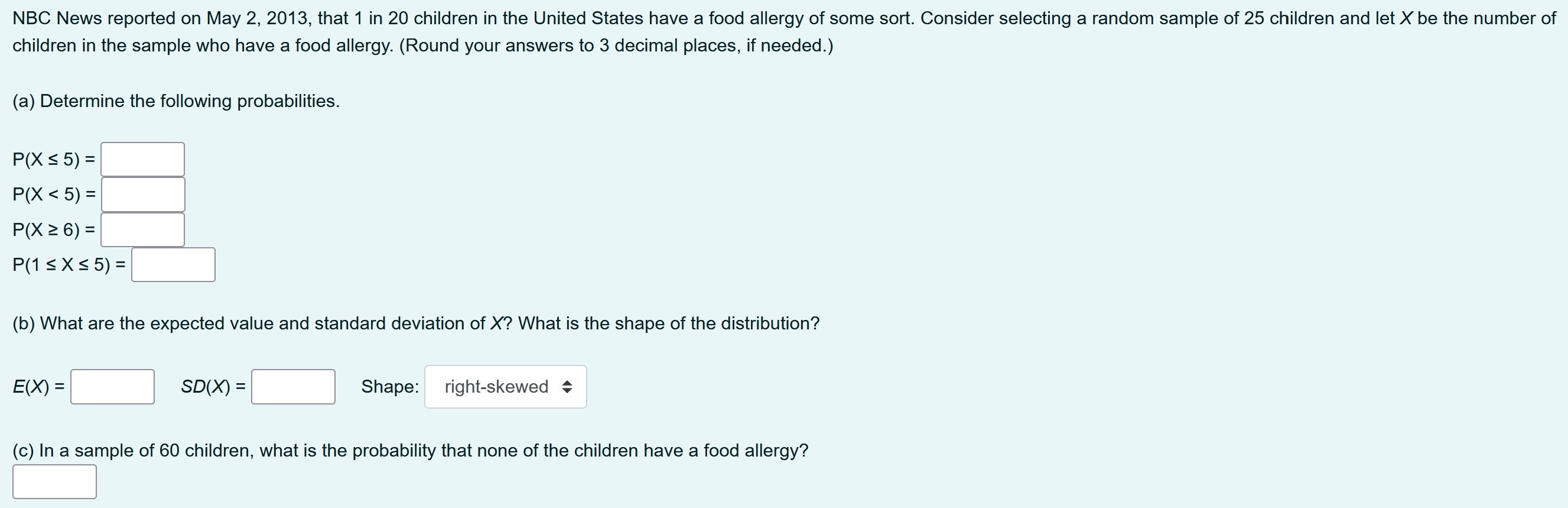This screenshot has width=1568, height=508.
Task: Click the E(X) answer box
Action: tap(112, 386)
